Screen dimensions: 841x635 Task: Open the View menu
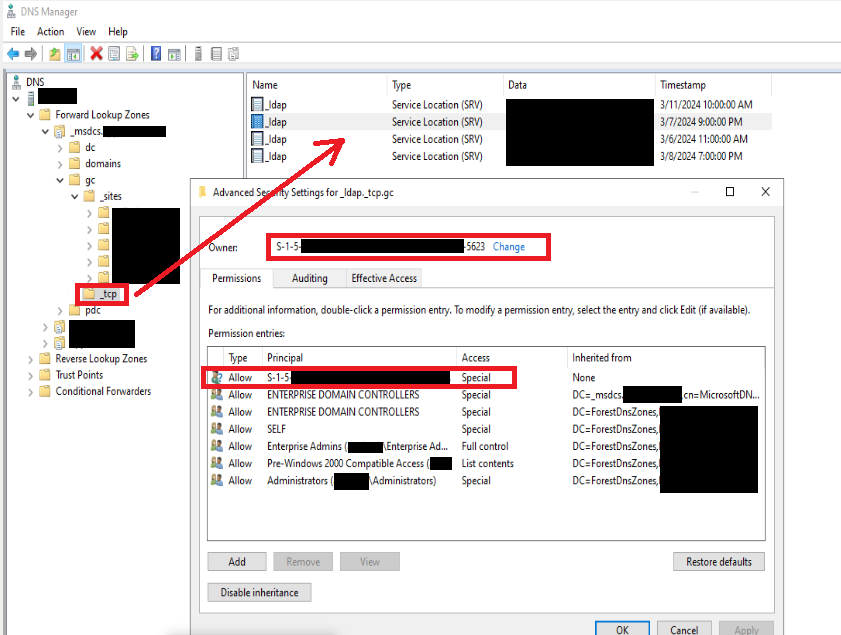[86, 32]
